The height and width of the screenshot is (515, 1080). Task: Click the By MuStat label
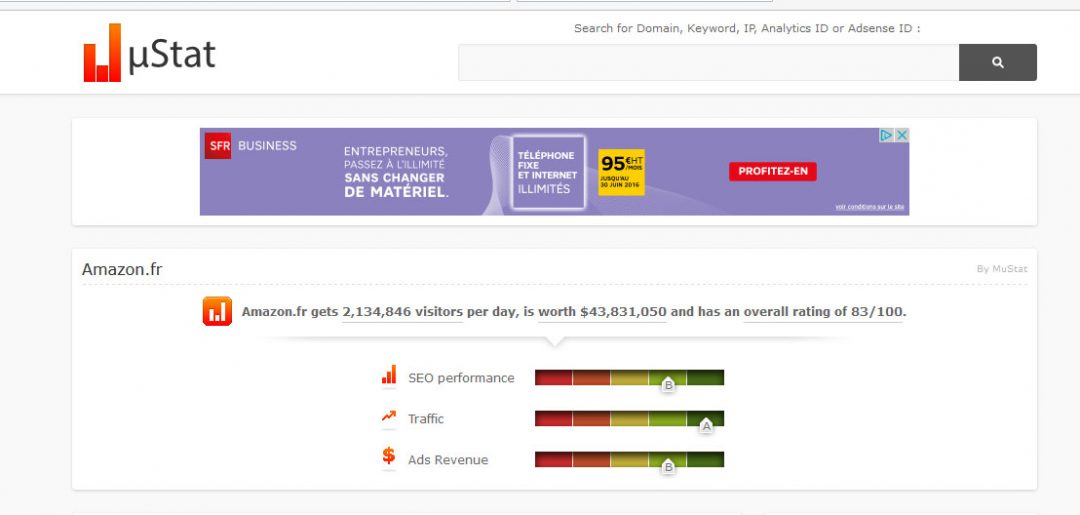pyautogui.click(x=1001, y=269)
